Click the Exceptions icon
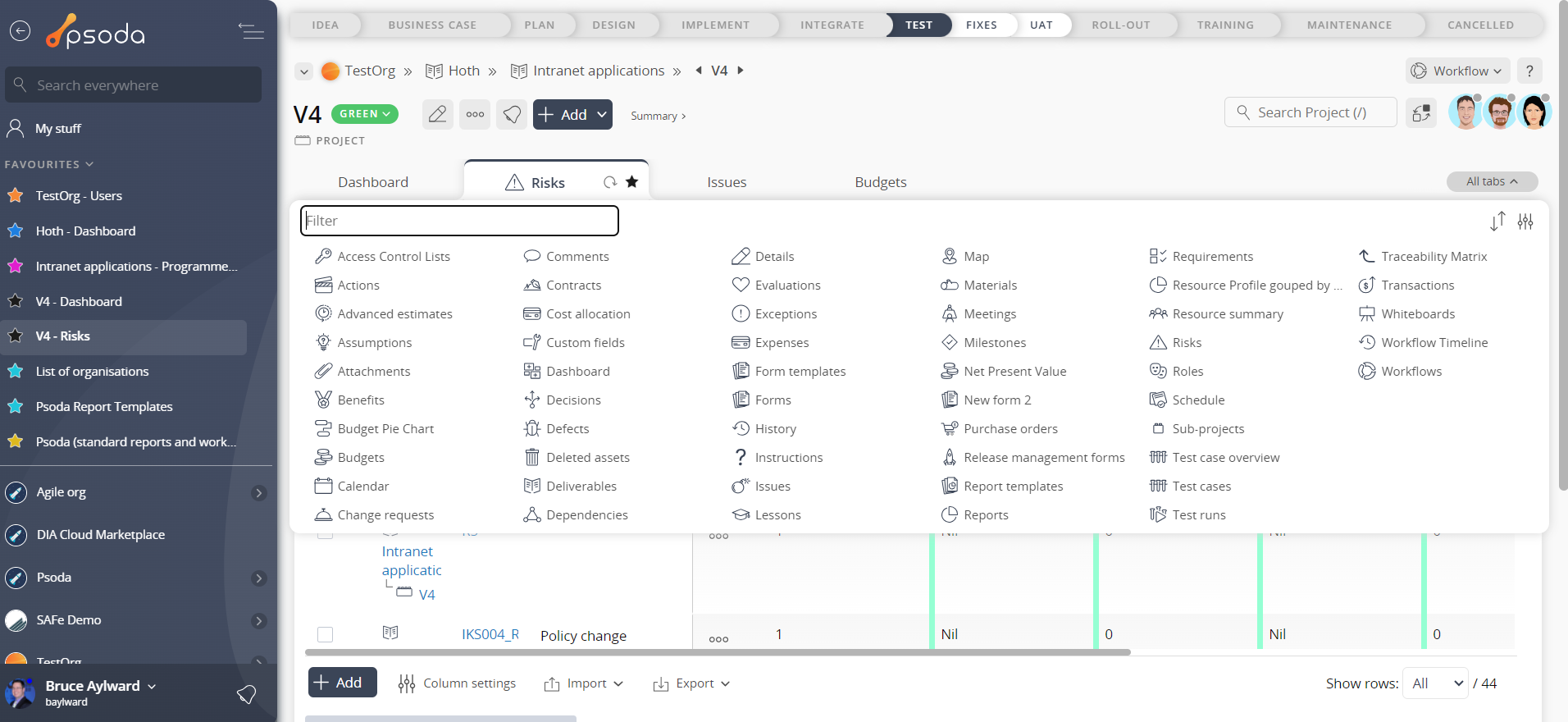 click(741, 313)
